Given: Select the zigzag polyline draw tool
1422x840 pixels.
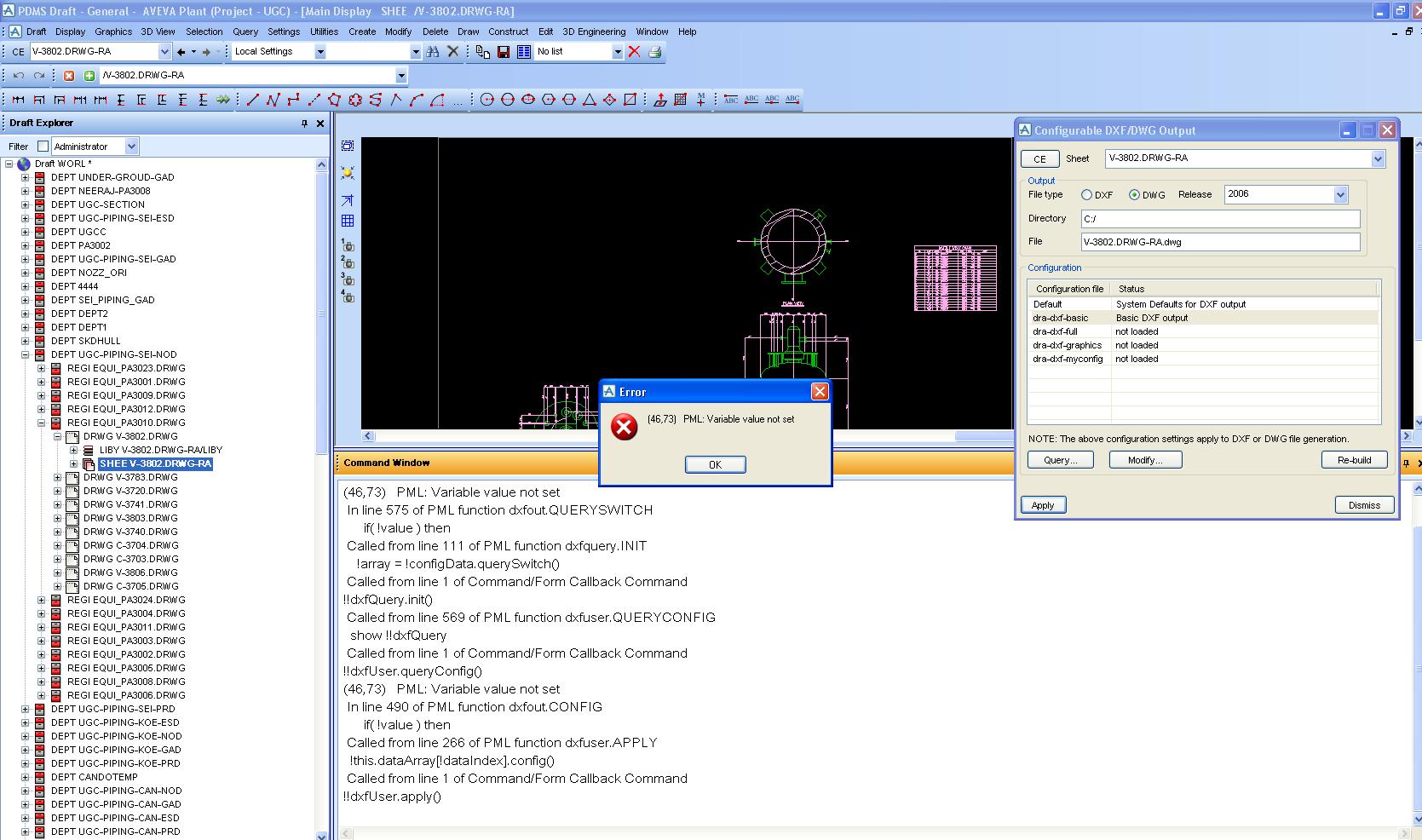Looking at the screenshot, I should (x=273, y=100).
